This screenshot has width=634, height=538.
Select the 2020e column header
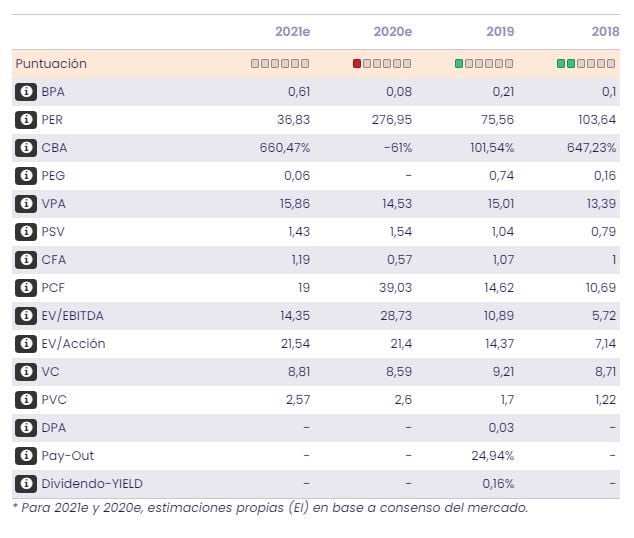[393, 32]
